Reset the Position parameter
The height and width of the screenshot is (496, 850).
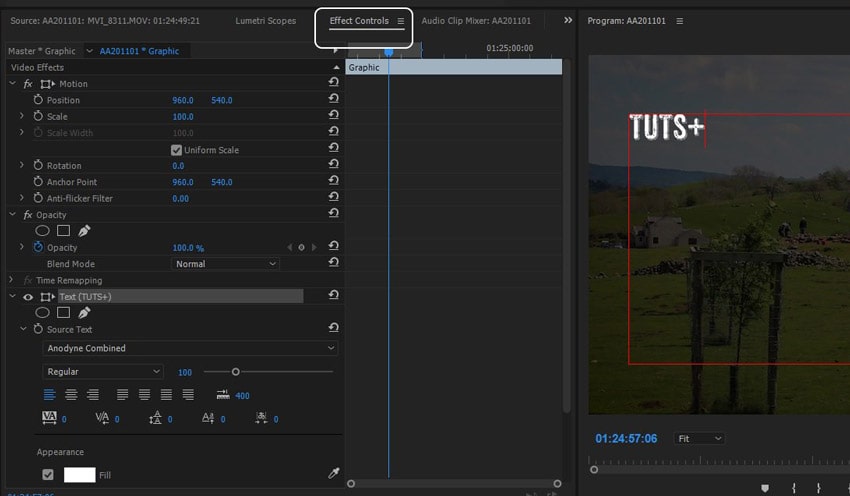(333, 100)
